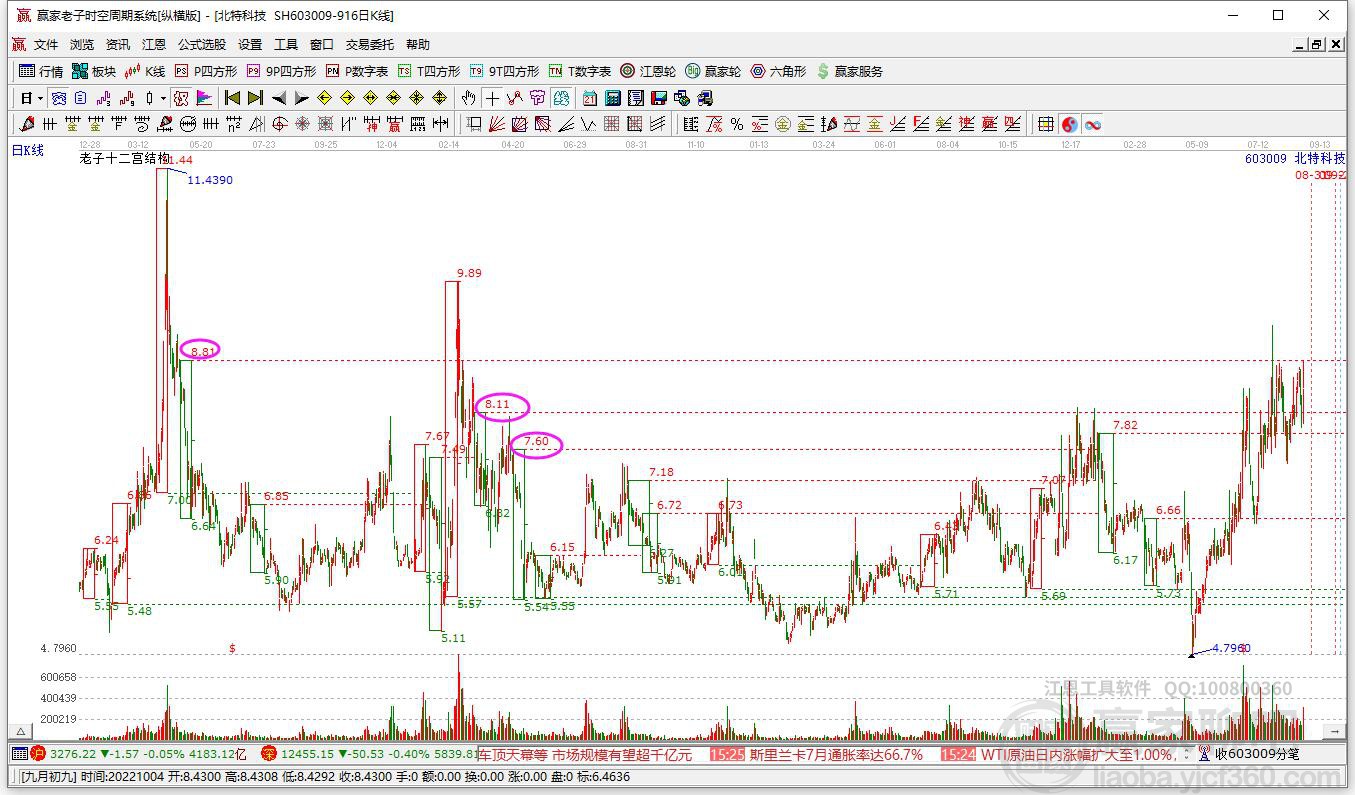Open the T四方形 tool

click(x=429, y=71)
